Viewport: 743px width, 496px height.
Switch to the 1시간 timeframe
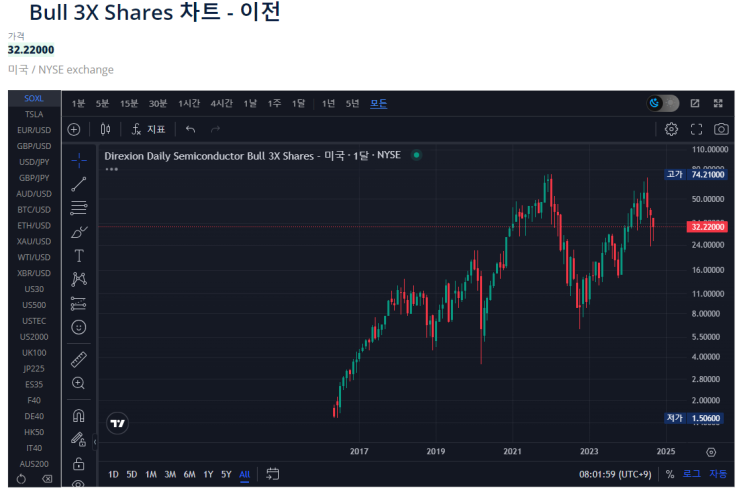pos(189,103)
